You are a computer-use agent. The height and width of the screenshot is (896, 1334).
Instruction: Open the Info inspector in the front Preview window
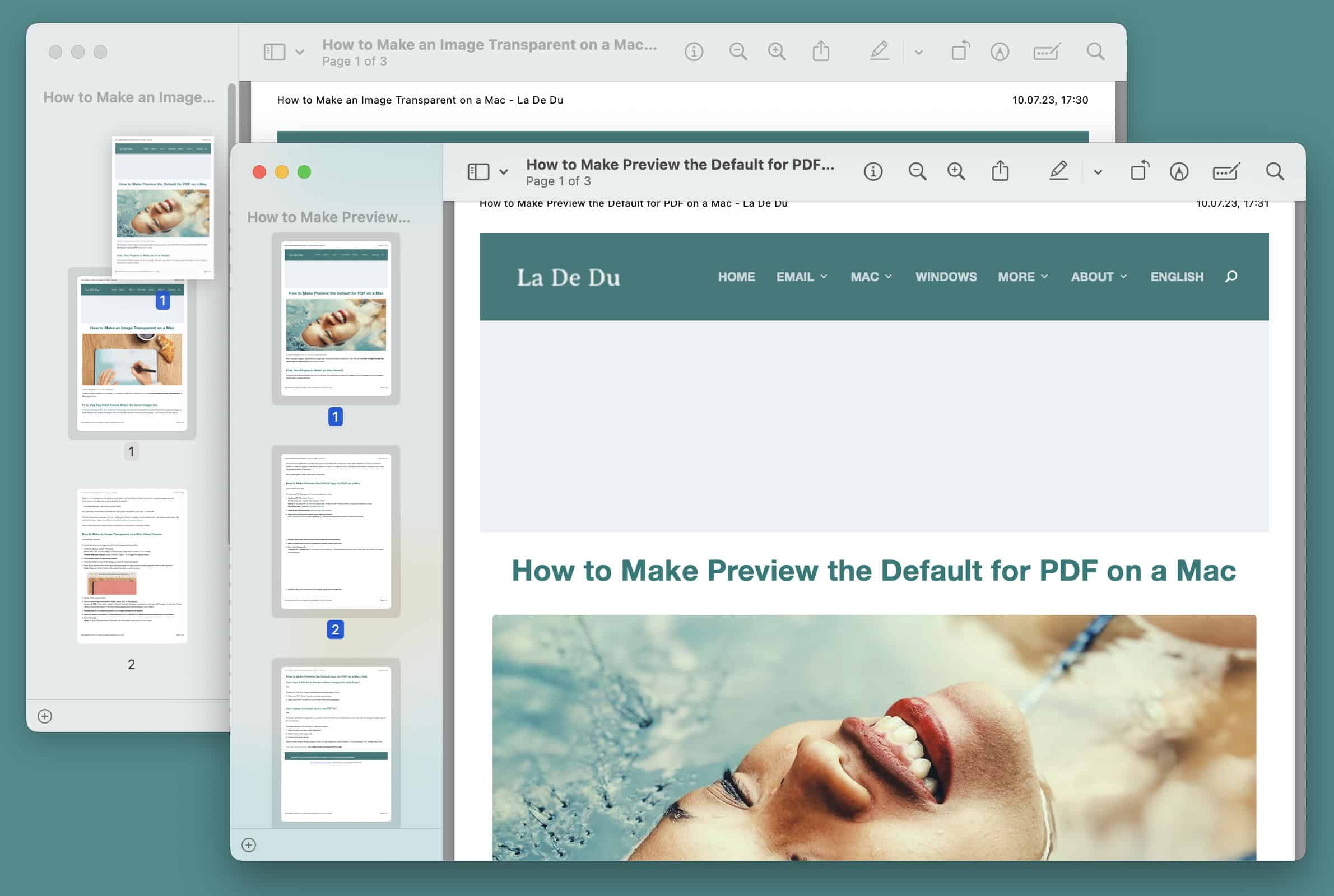coord(873,171)
